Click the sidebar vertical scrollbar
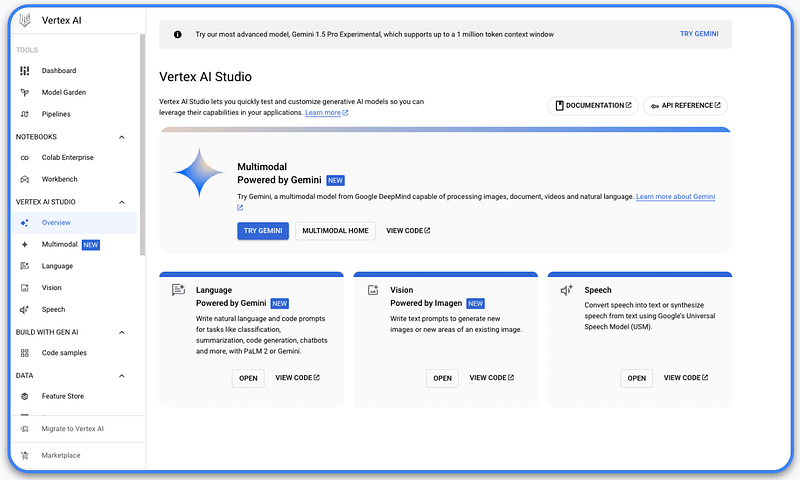This screenshot has width=800, height=480. click(142, 145)
